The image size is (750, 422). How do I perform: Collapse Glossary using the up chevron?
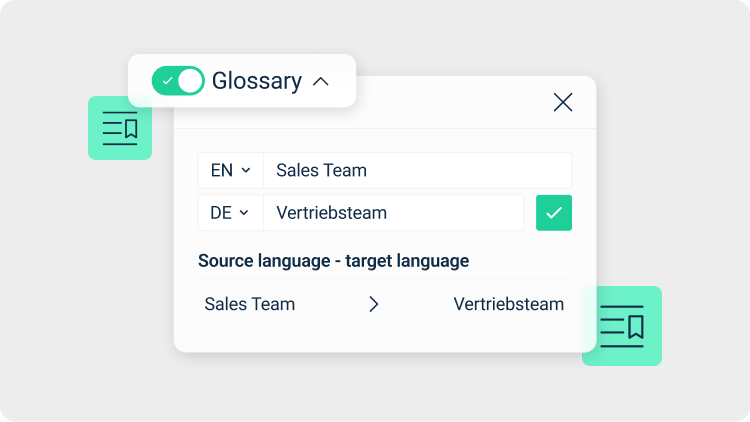click(320, 81)
